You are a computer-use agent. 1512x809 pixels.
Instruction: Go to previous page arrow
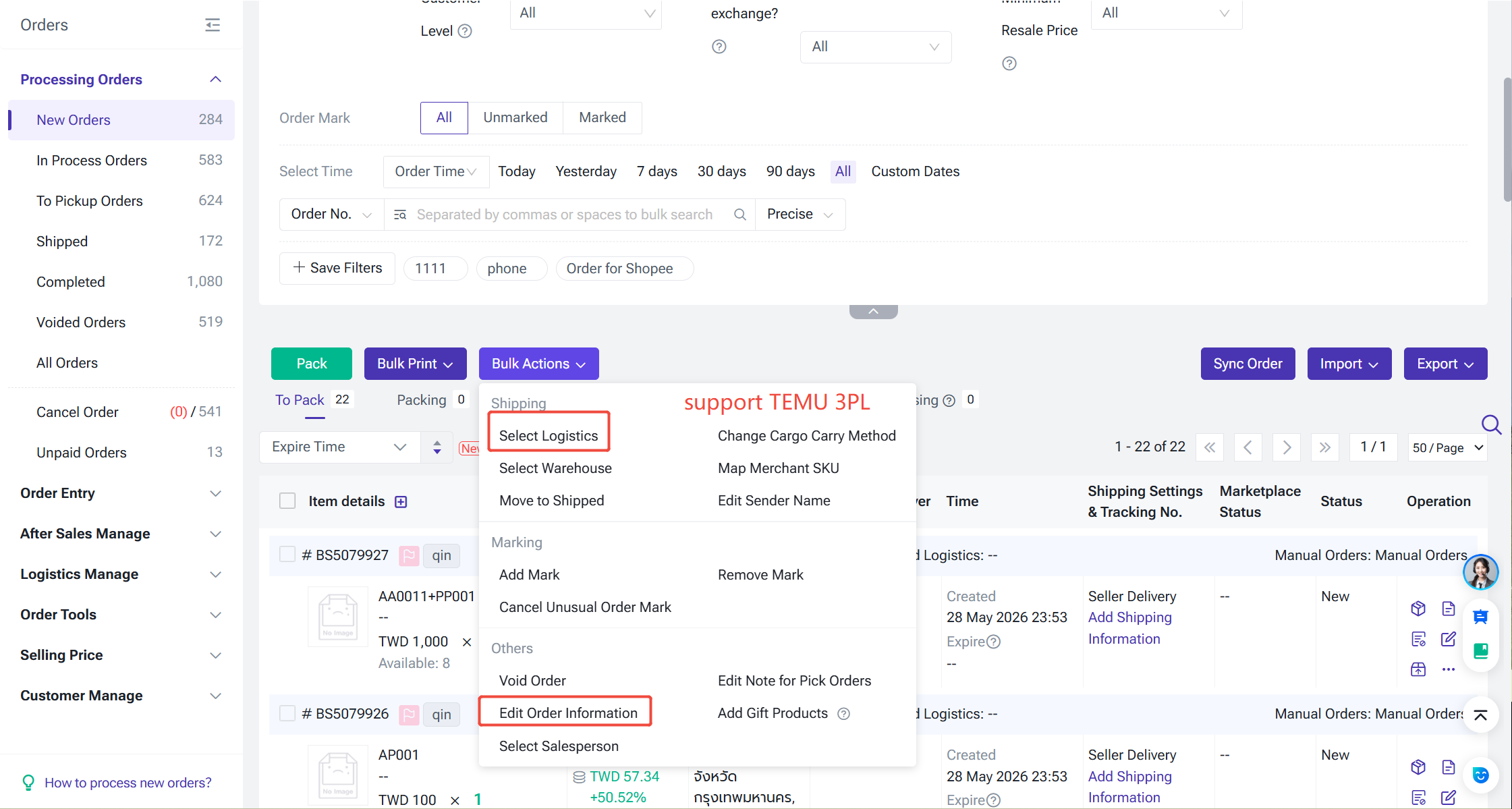click(x=1248, y=447)
